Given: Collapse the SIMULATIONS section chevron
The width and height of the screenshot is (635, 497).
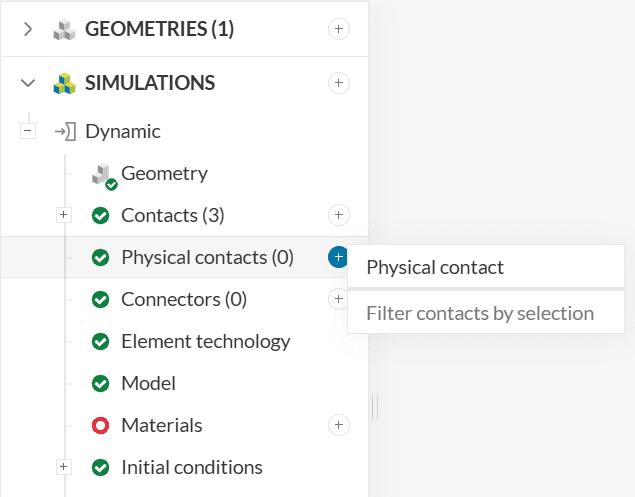Looking at the screenshot, I should click(x=28, y=83).
